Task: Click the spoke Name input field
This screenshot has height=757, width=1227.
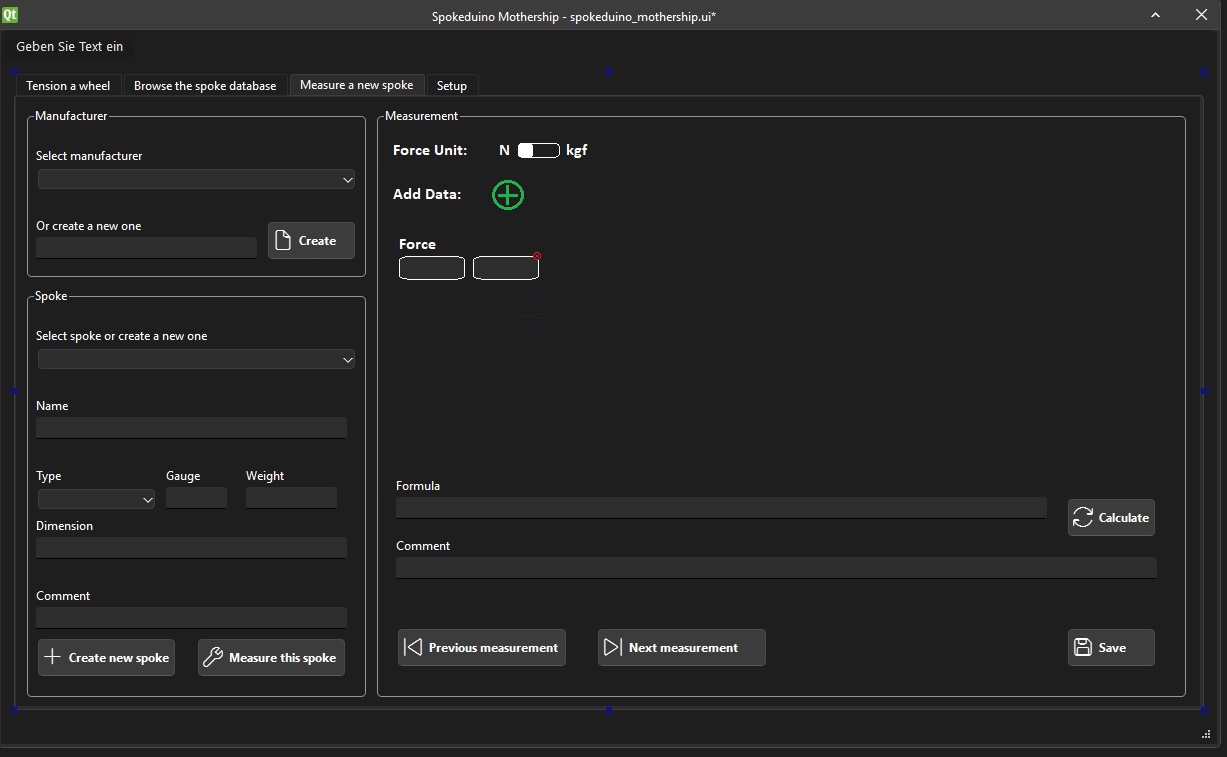Action: click(x=191, y=428)
